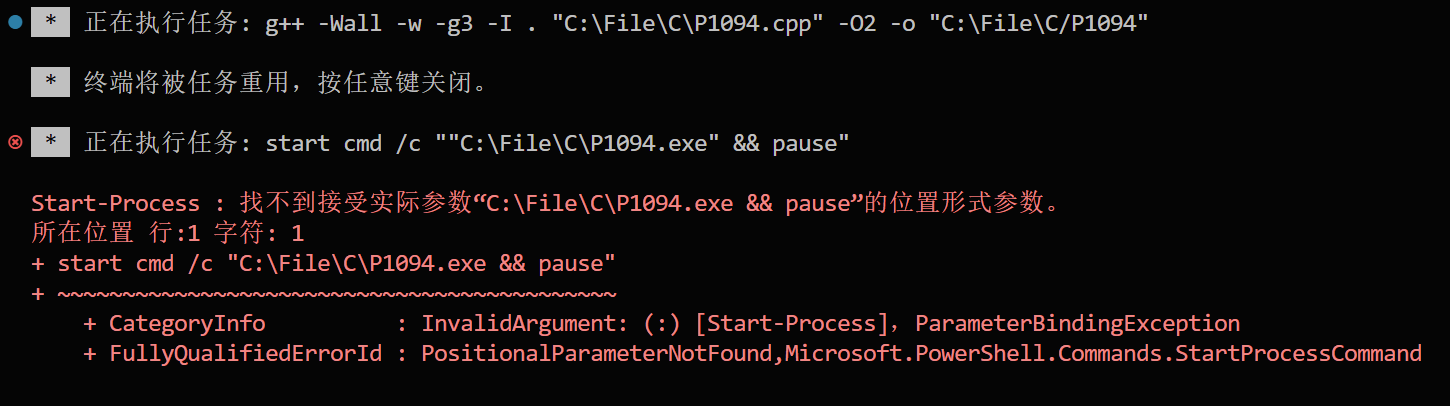This screenshot has width=1450, height=406.
Task: Click the asterisk badge on the start cmd task line
Action: tap(50, 143)
